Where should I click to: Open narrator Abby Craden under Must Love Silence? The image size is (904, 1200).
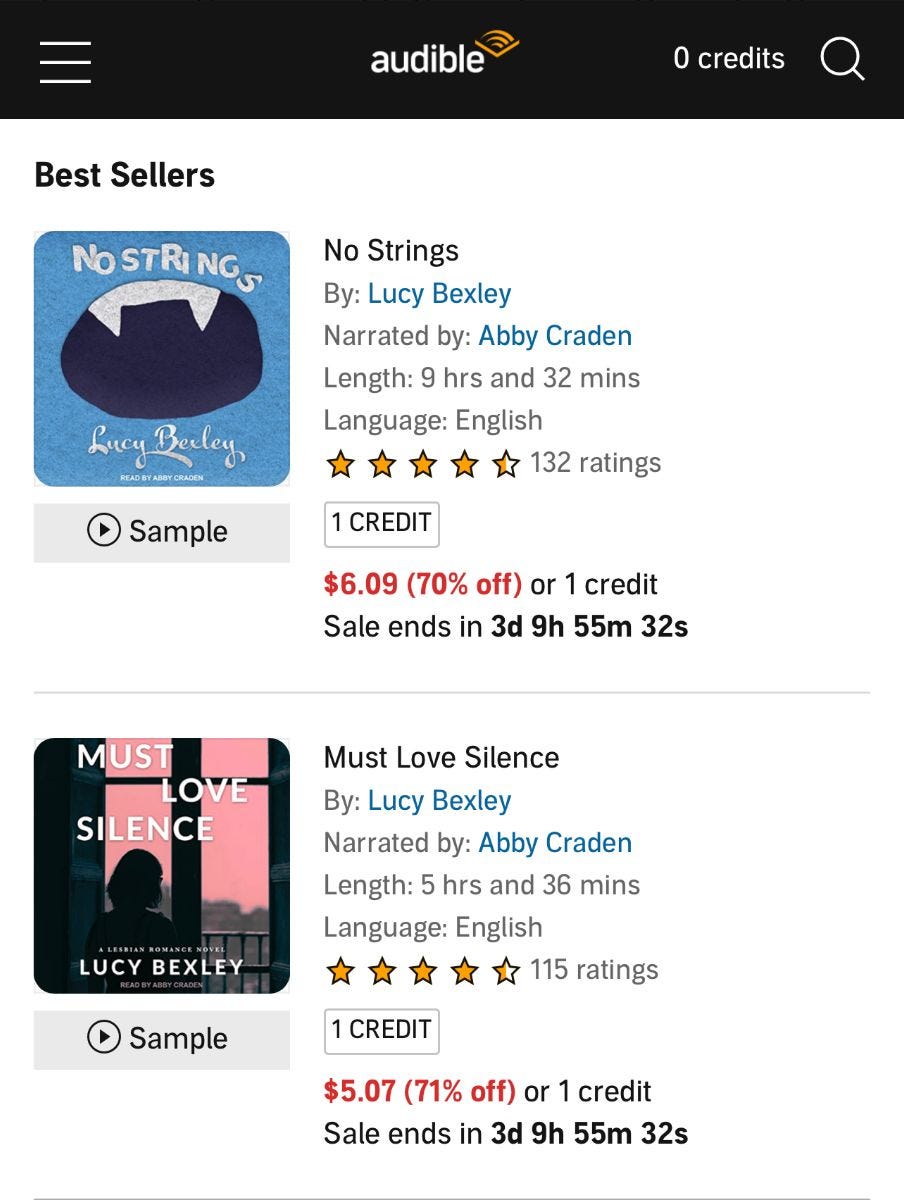coord(555,843)
